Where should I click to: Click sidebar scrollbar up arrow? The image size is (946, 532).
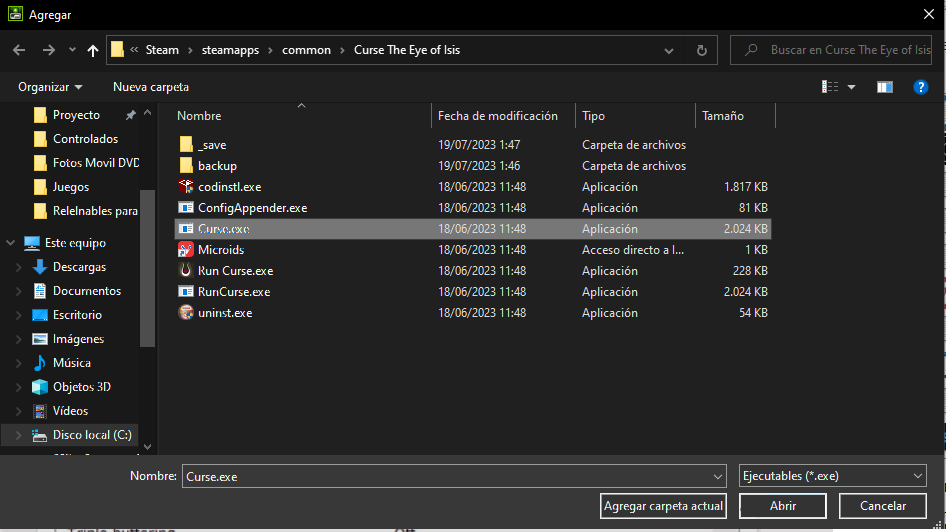tap(147, 113)
